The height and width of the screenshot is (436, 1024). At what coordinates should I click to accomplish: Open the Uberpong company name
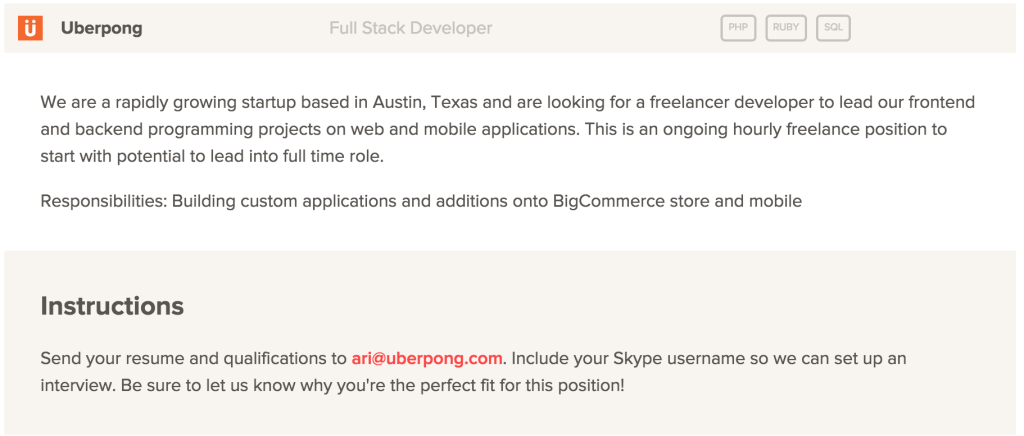click(101, 29)
